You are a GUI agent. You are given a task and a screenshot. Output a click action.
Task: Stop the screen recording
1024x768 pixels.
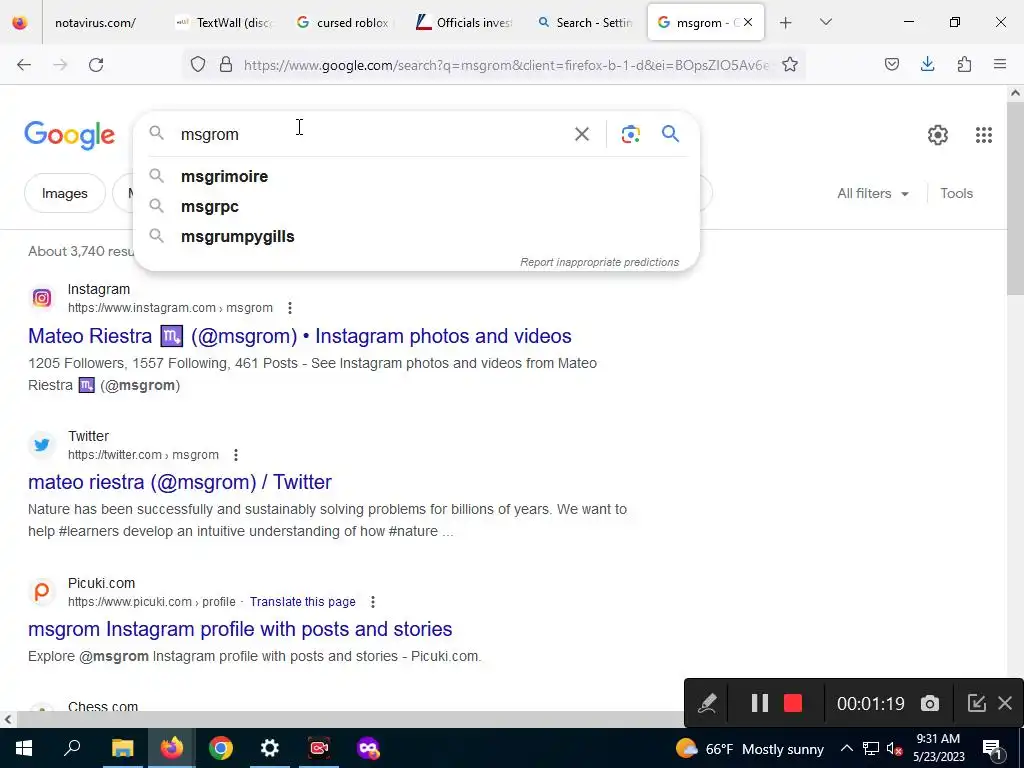793,703
